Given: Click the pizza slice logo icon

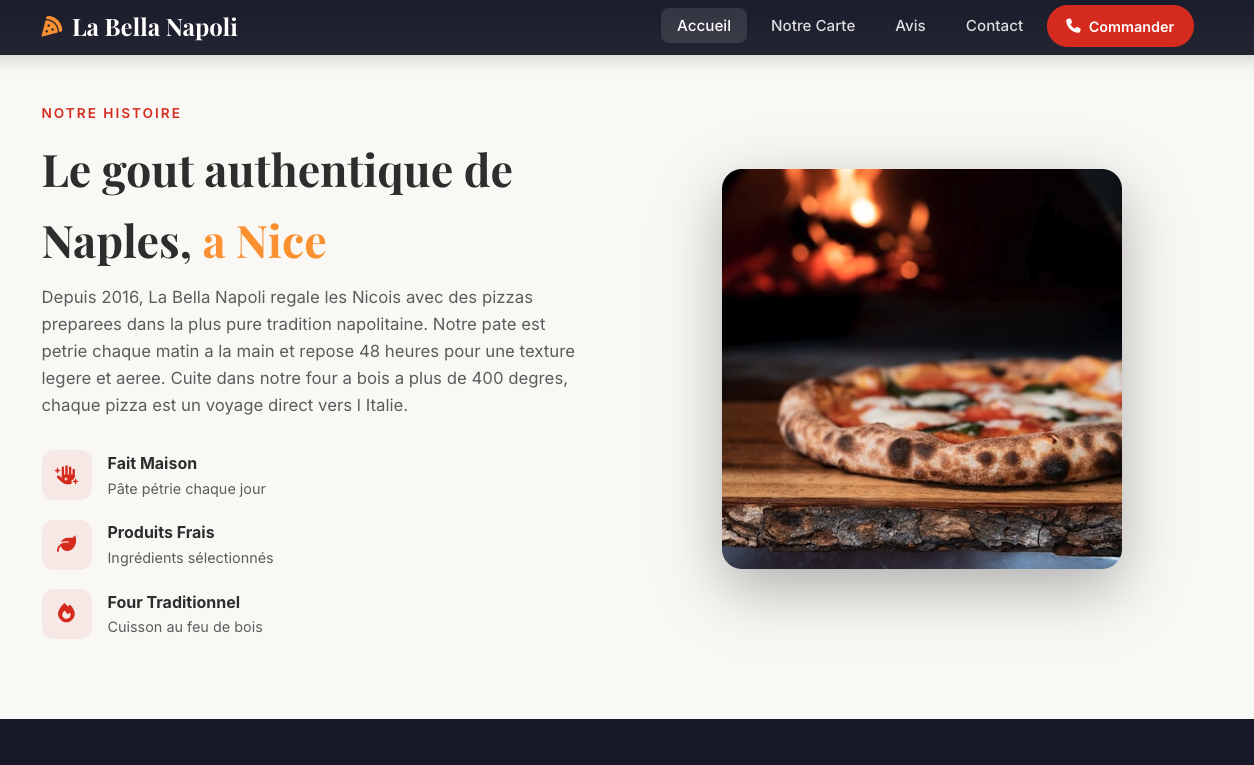Looking at the screenshot, I should click(52, 26).
